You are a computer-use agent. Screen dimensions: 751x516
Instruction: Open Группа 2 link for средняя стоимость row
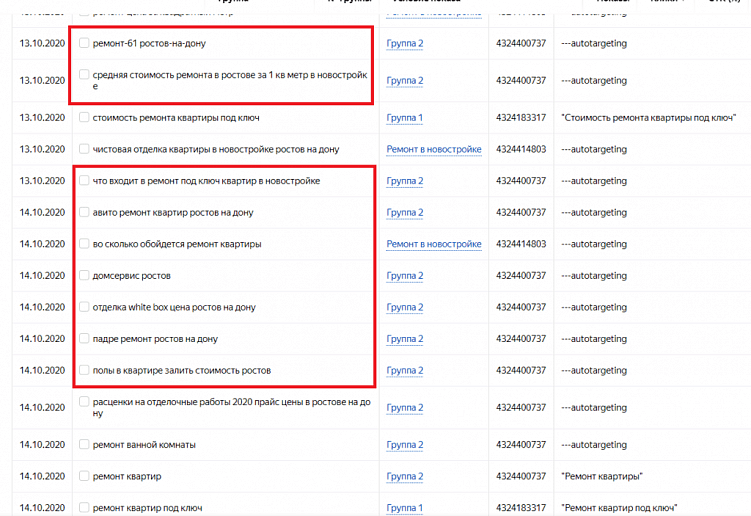(405, 80)
